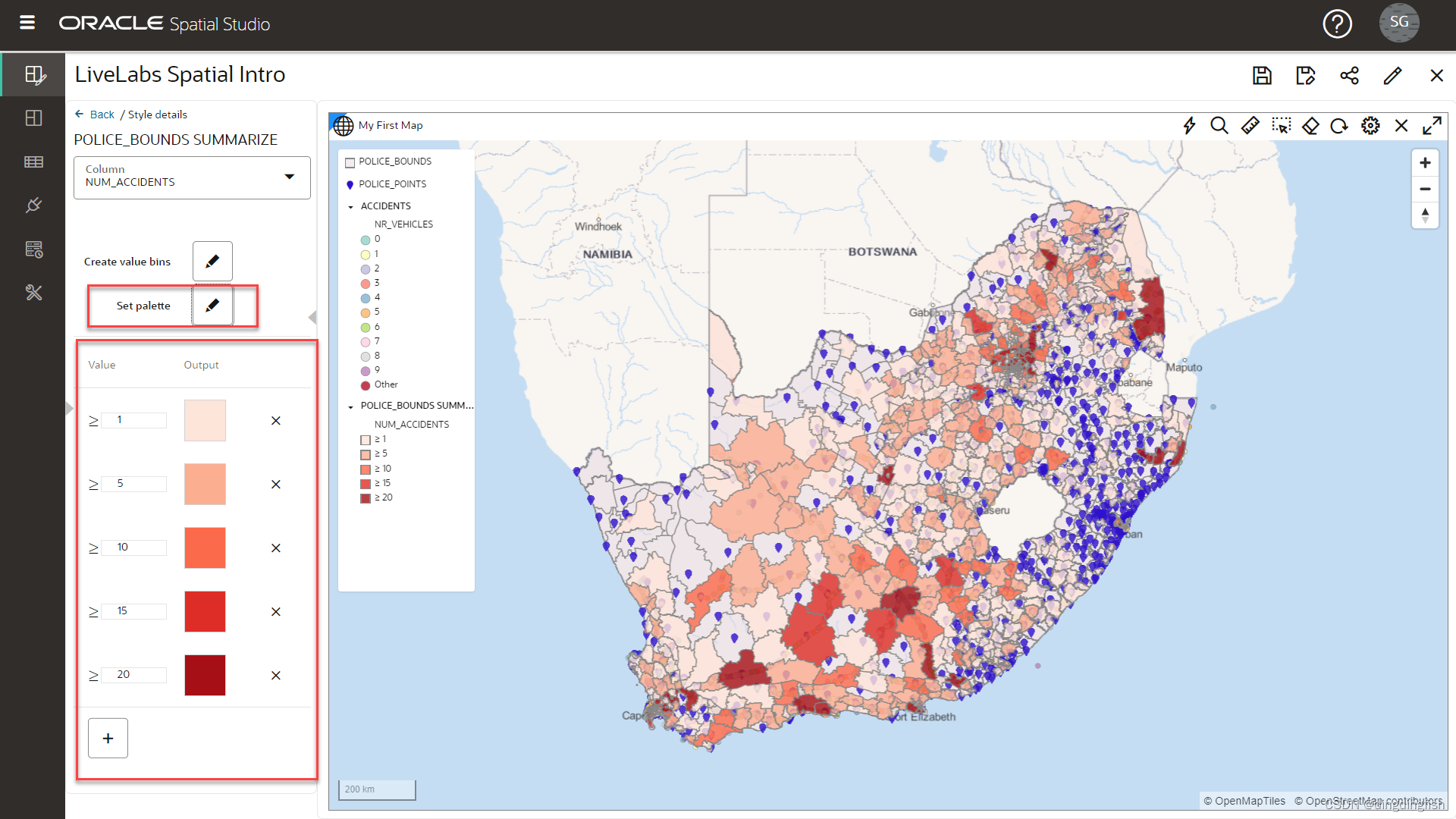The width and height of the screenshot is (1456, 819).
Task: Open the map search magnifier tool
Action: [1219, 126]
